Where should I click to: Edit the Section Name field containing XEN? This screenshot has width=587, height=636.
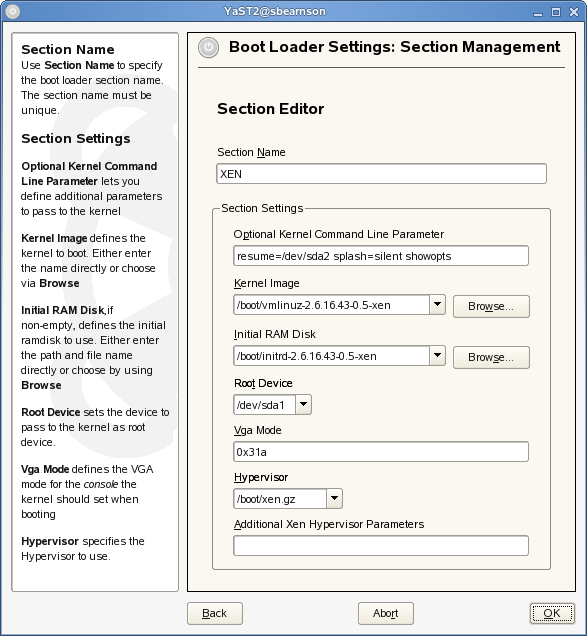381,174
